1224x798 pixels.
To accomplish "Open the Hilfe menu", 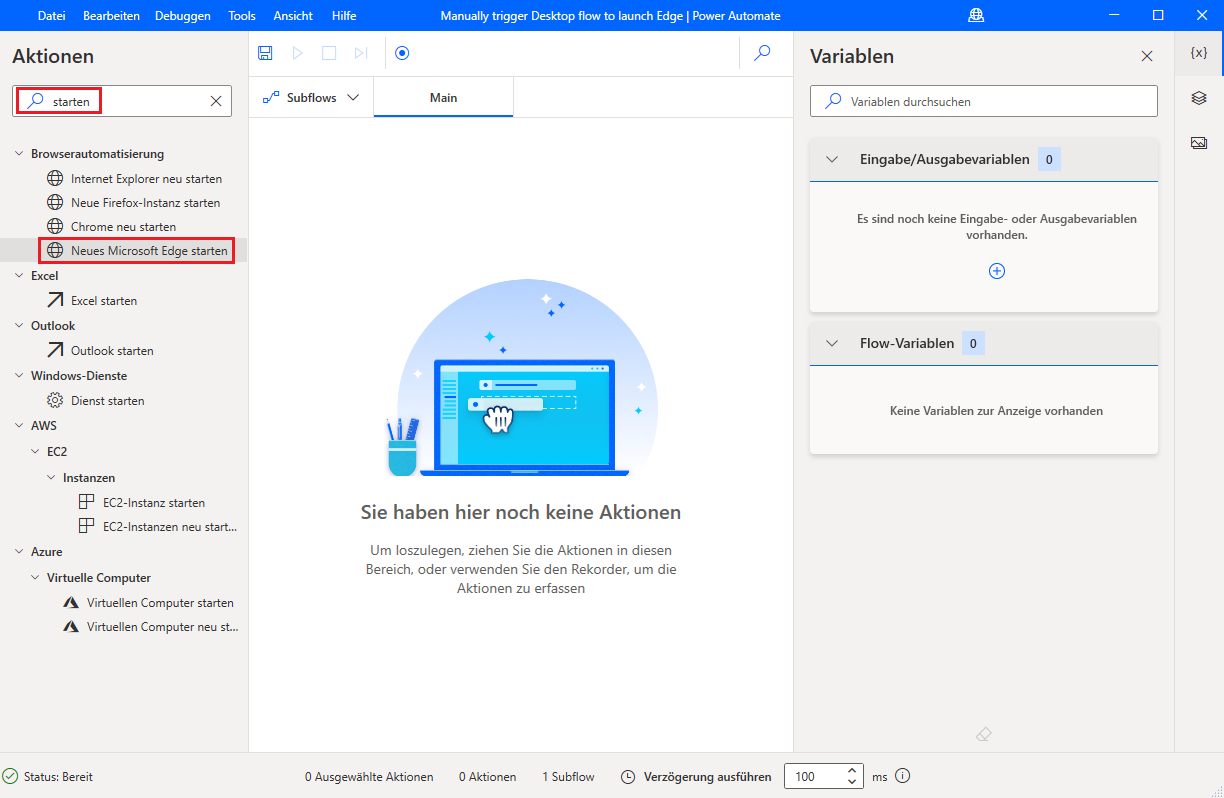I will (x=344, y=15).
